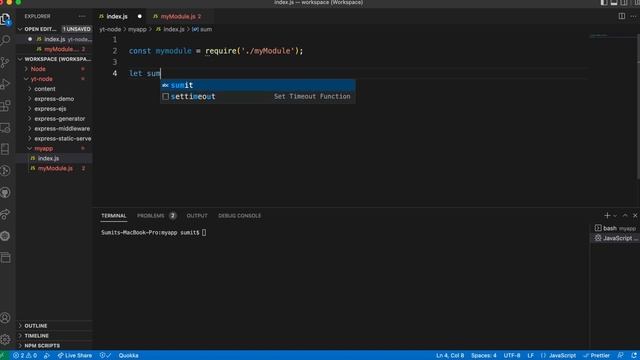Open the Accounts menu icon

tap(5, 318)
